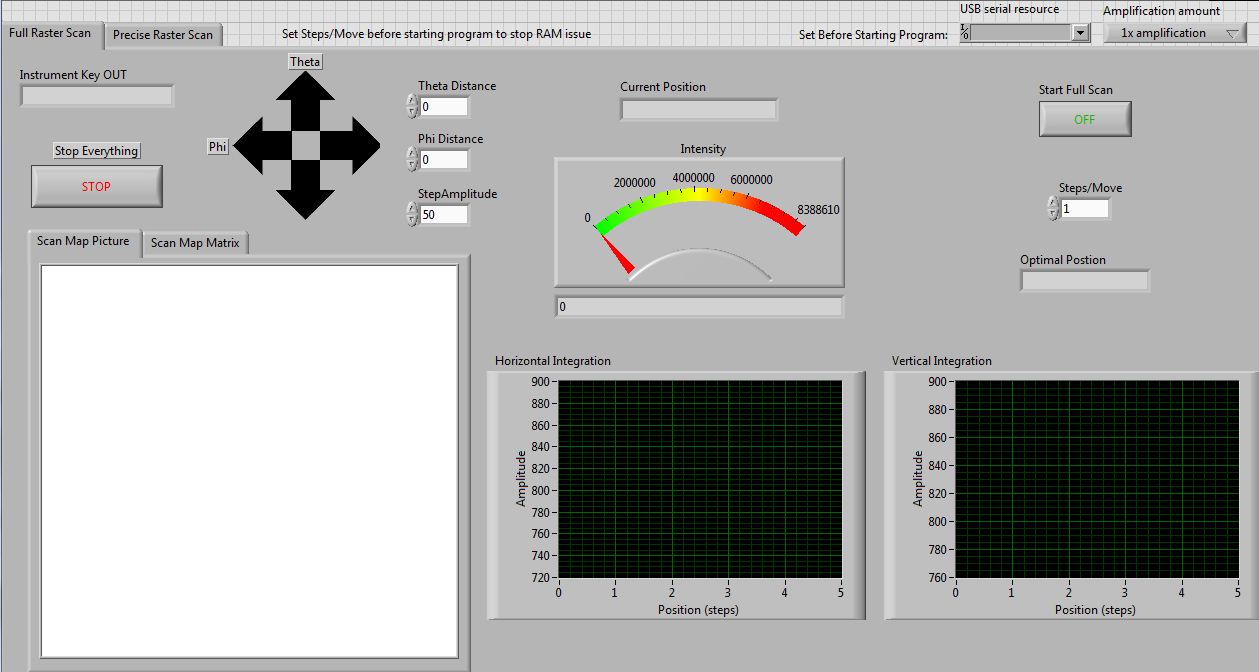Switch to the Precise Raster Scan tab

pyautogui.click(x=163, y=35)
